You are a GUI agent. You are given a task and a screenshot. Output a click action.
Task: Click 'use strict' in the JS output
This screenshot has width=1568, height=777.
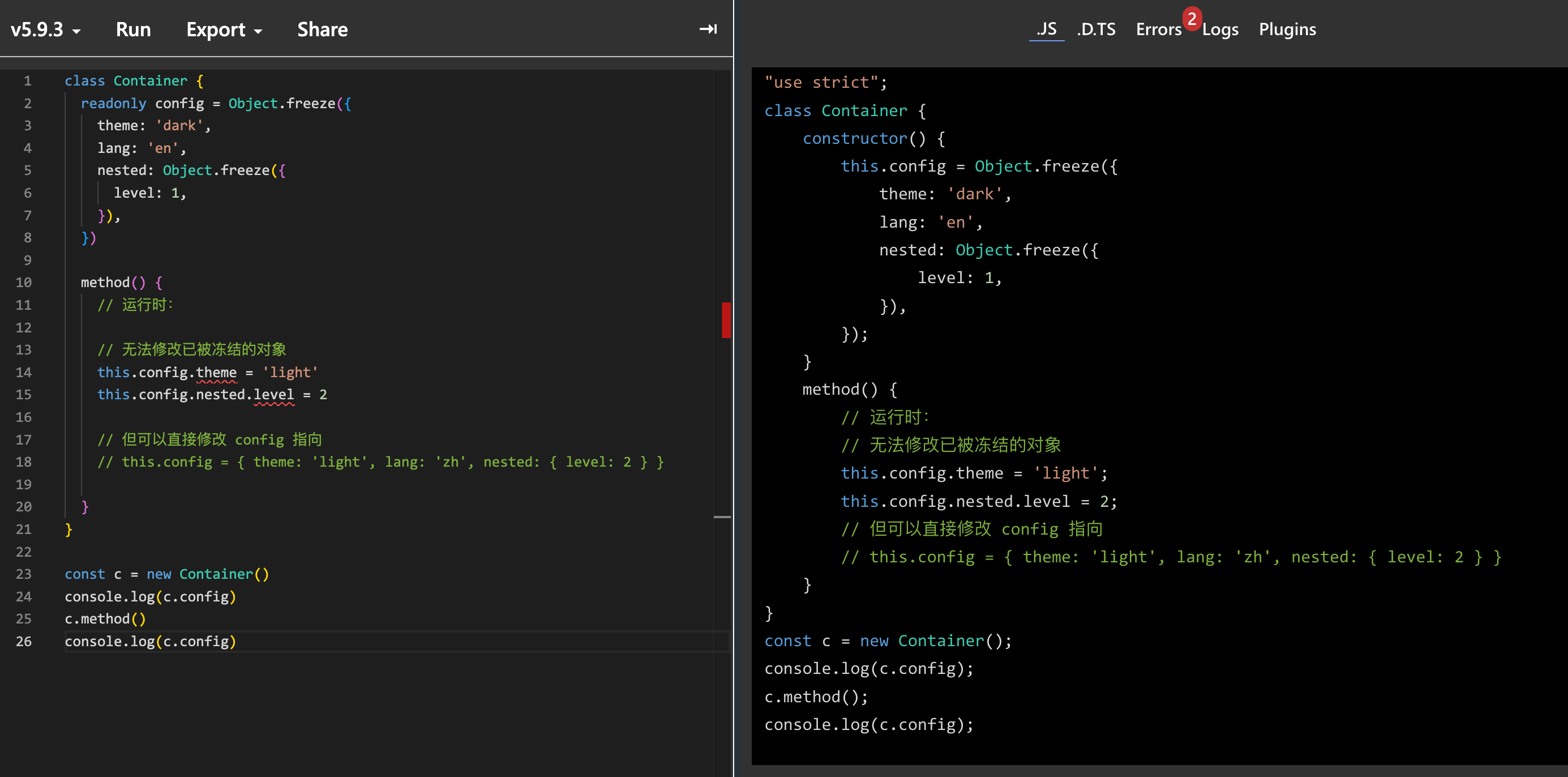821,82
